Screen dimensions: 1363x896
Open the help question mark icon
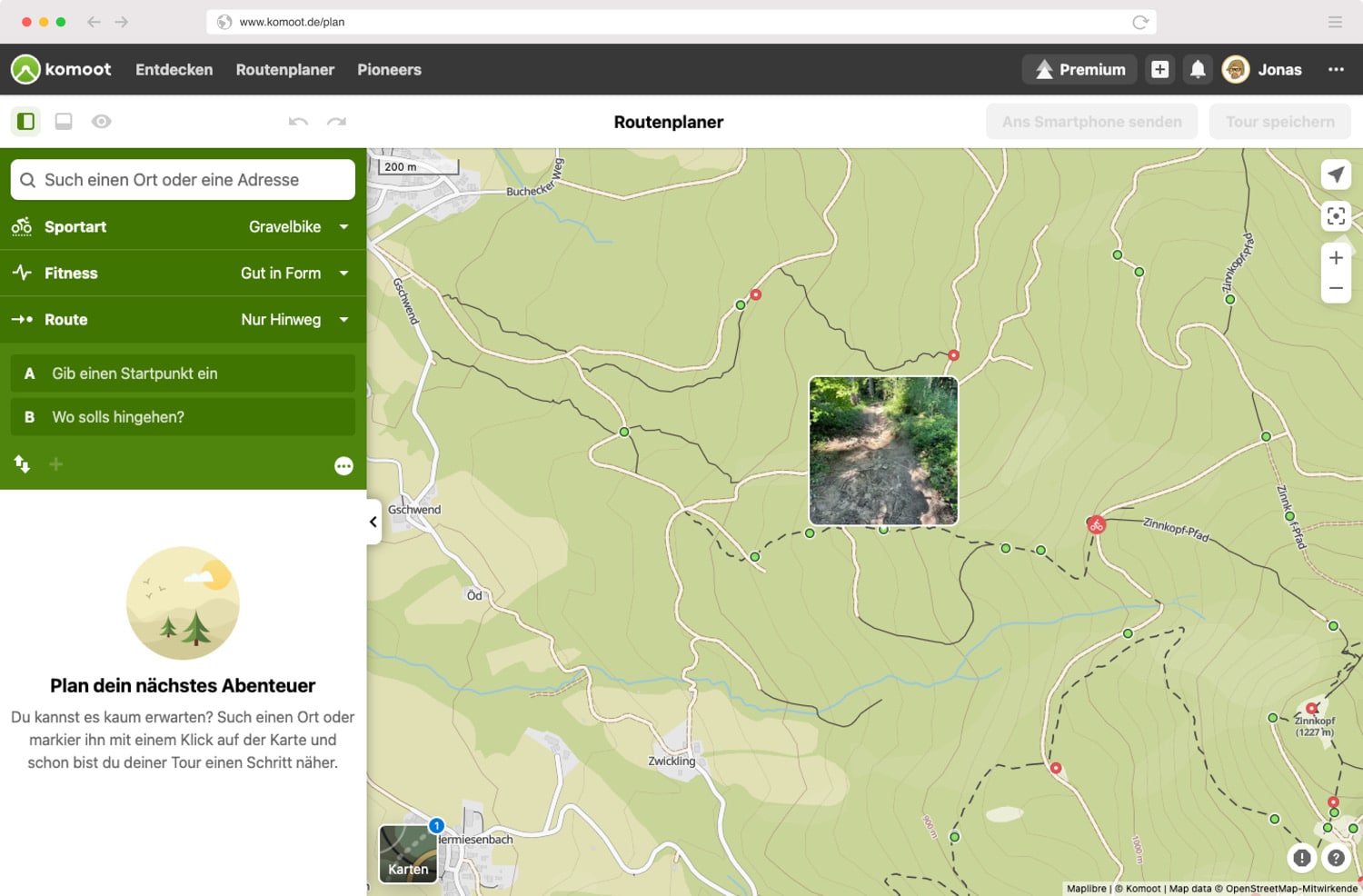pyautogui.click(x=1336, y=857)
